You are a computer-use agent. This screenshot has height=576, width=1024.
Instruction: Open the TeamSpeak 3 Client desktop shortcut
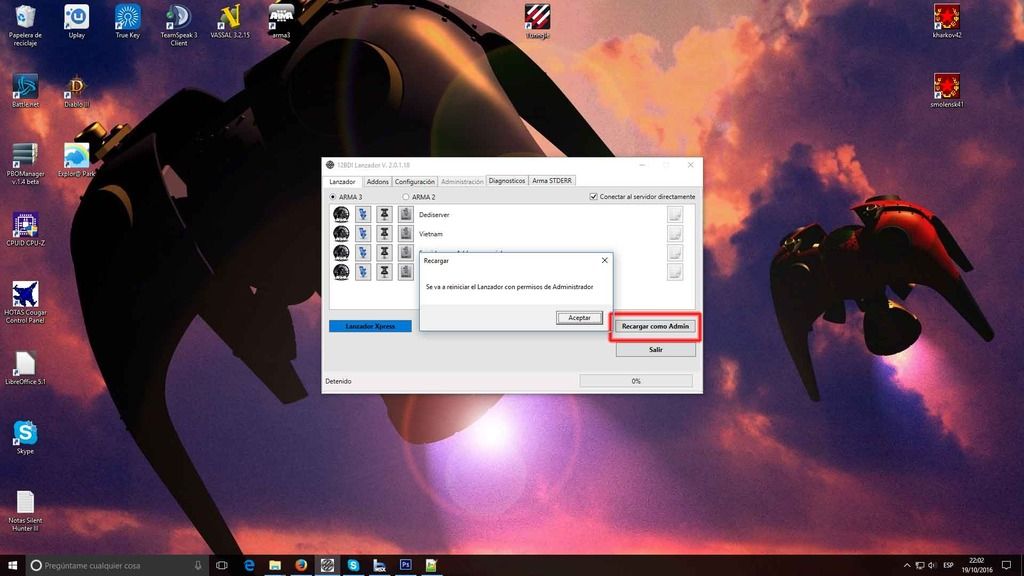pyautogui.click(x=178, y=25)
